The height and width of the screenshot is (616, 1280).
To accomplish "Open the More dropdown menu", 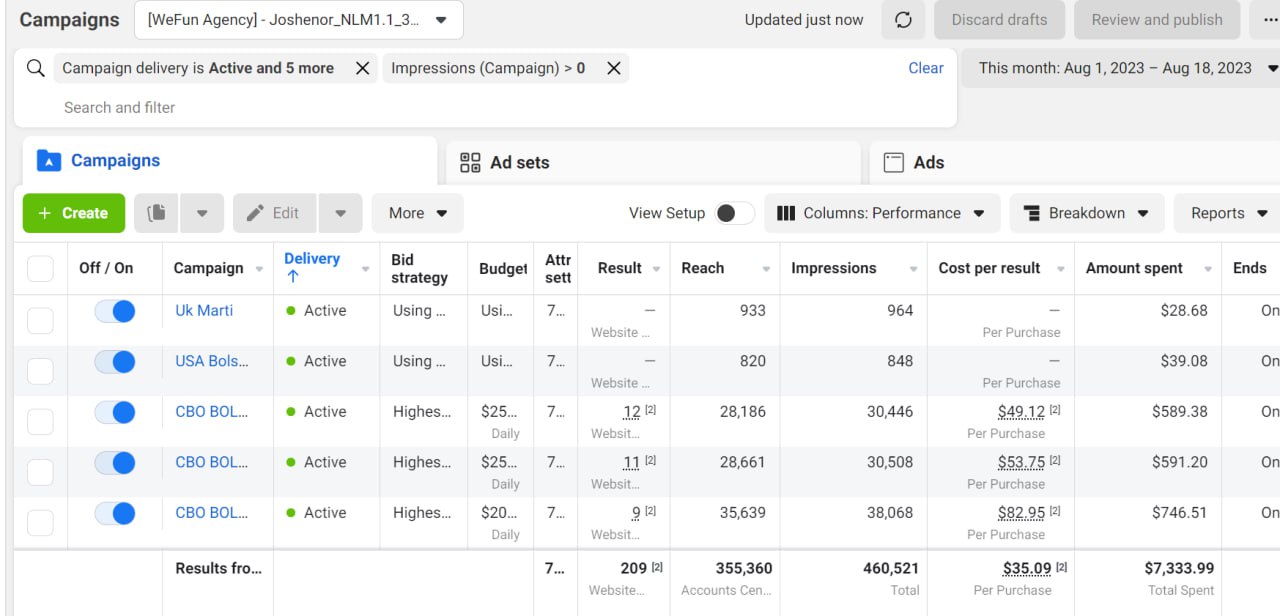I will (418, 213).
